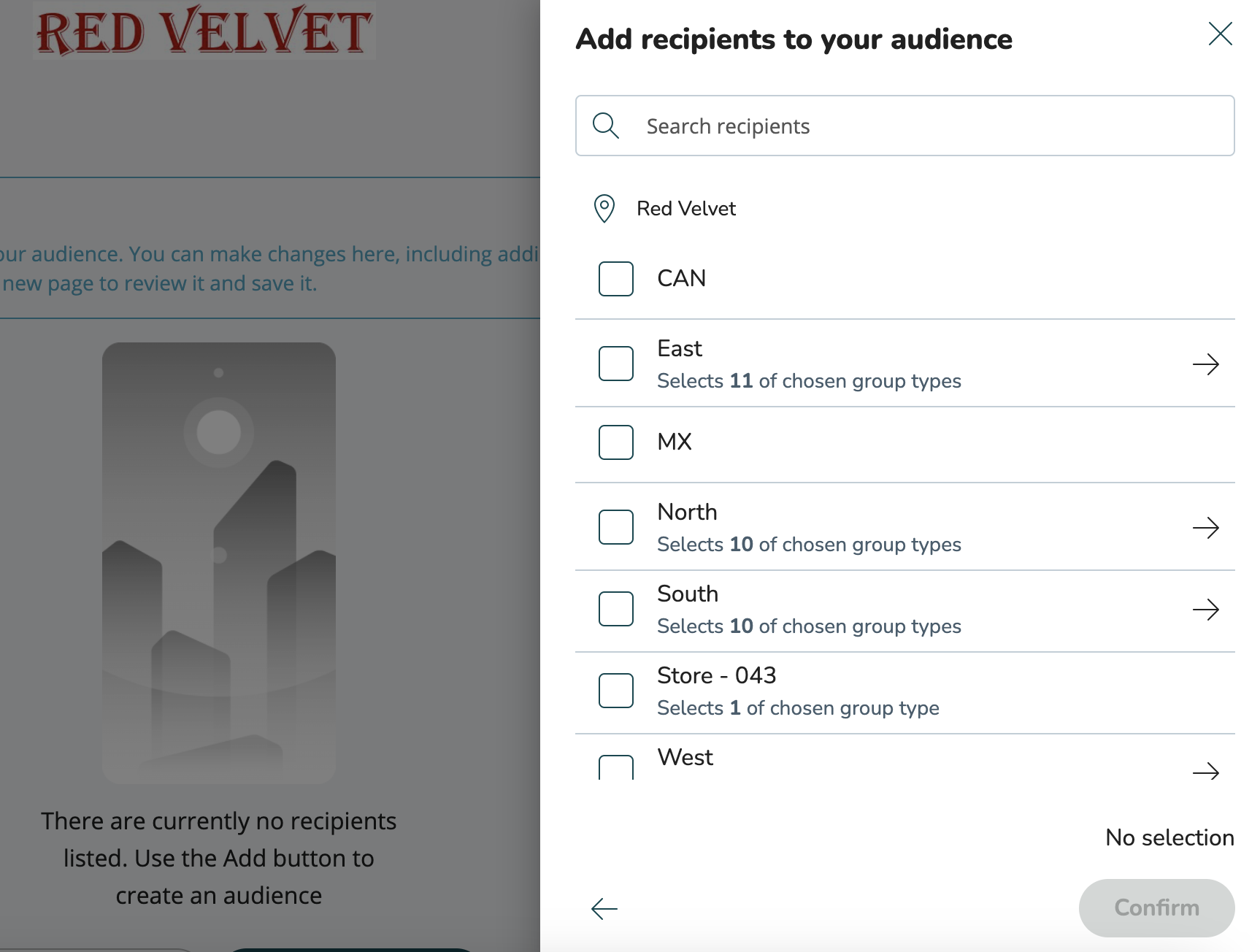
Task: Click the search magnifier icon
Action: (x=606, y=126)
